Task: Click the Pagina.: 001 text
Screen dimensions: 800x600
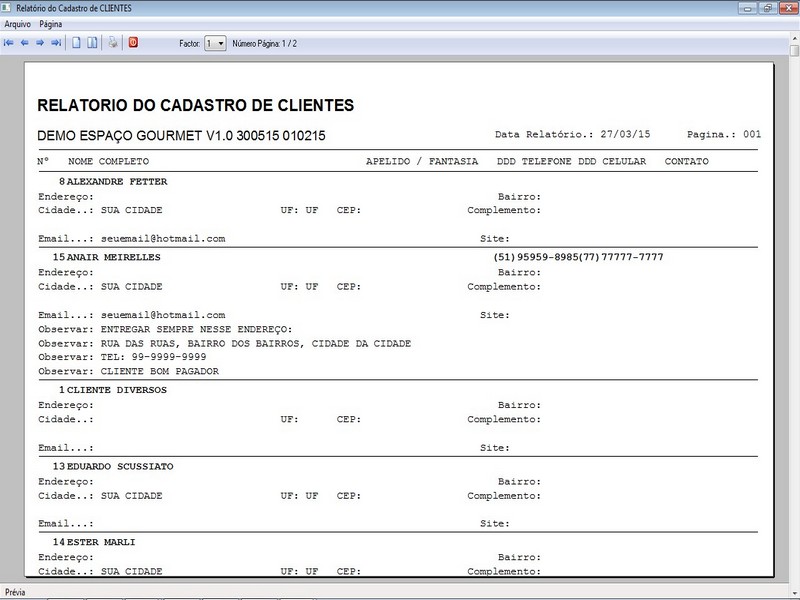Action: tap(723, 134)
